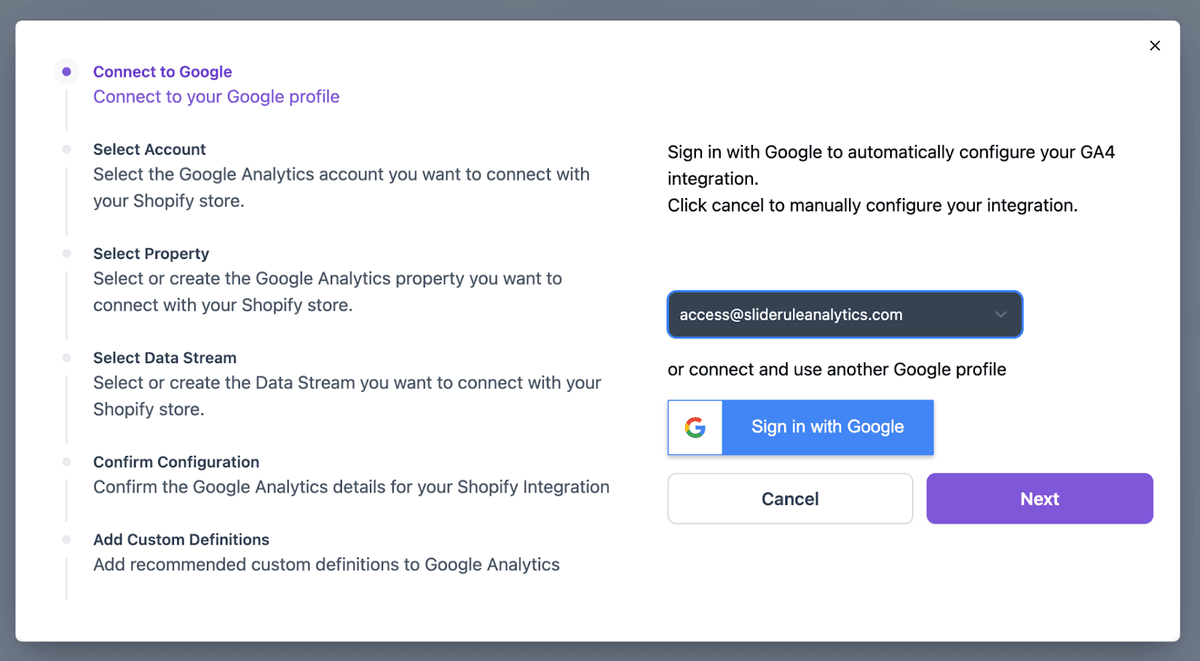
Task: Click the Select Account step bullet
Action: (66, 149)
